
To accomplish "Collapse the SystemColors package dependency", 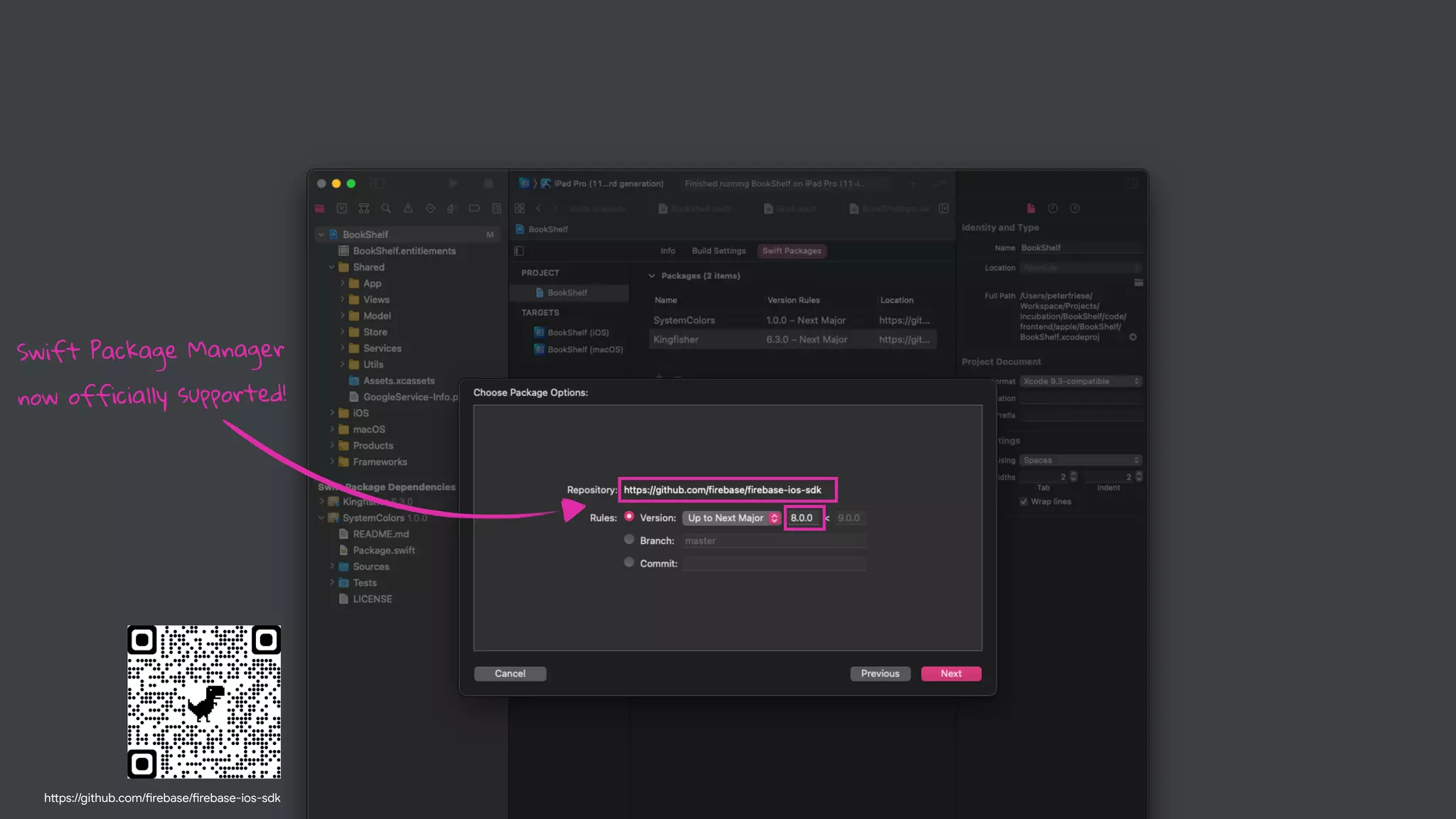I will pos(321,518).
